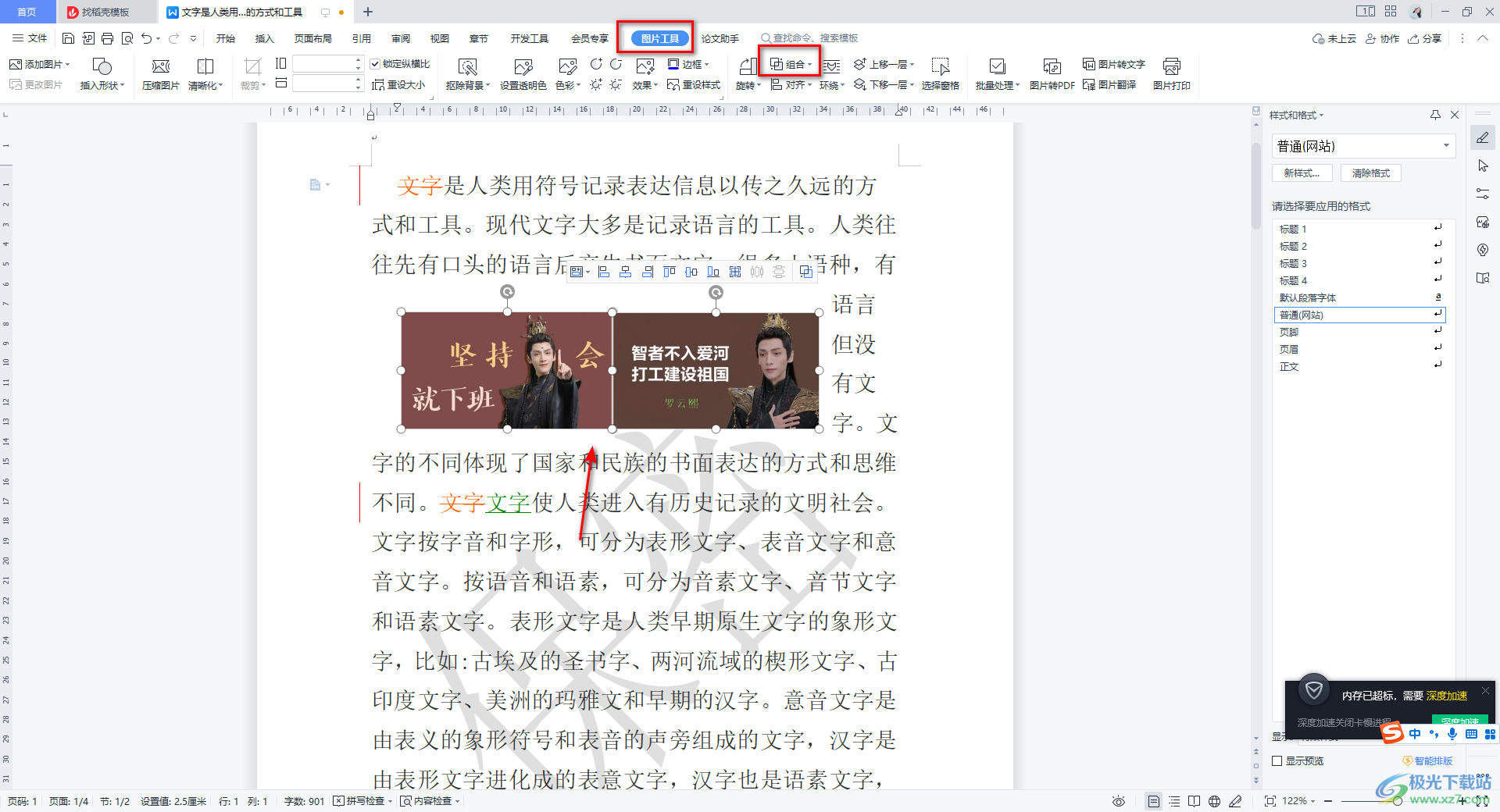Align left icon in floating toolbar
Viewport: 1500px width, 812px height.
coord(604,272)
